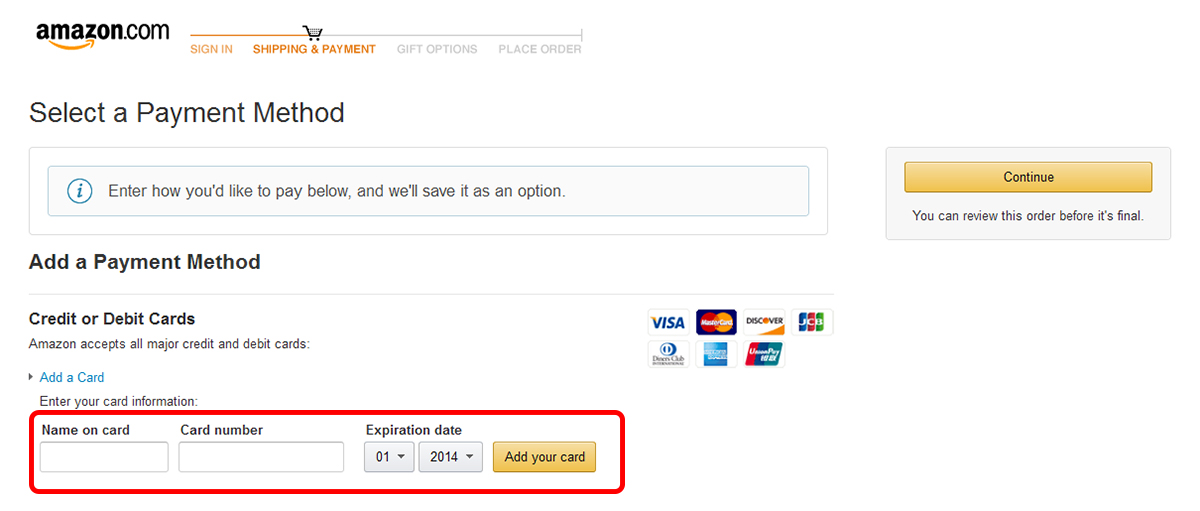Image resolution: width=1200 pixels, height=511 pixels.
Task: Click the American Express logo
Action: click(x=716, y=354)
